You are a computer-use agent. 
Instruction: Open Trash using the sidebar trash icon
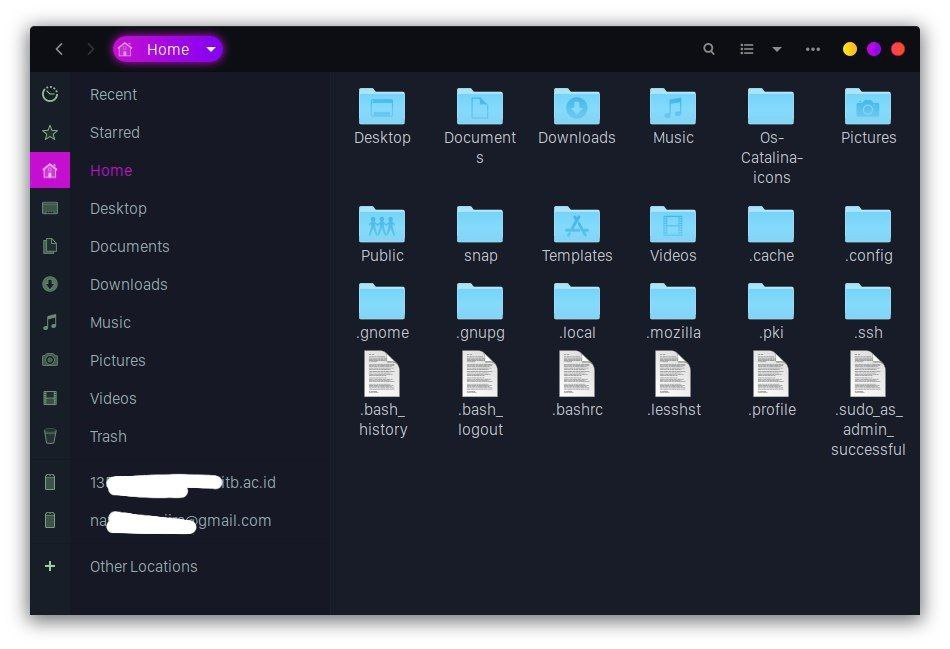pyautogui.click(x=50, y=436)
